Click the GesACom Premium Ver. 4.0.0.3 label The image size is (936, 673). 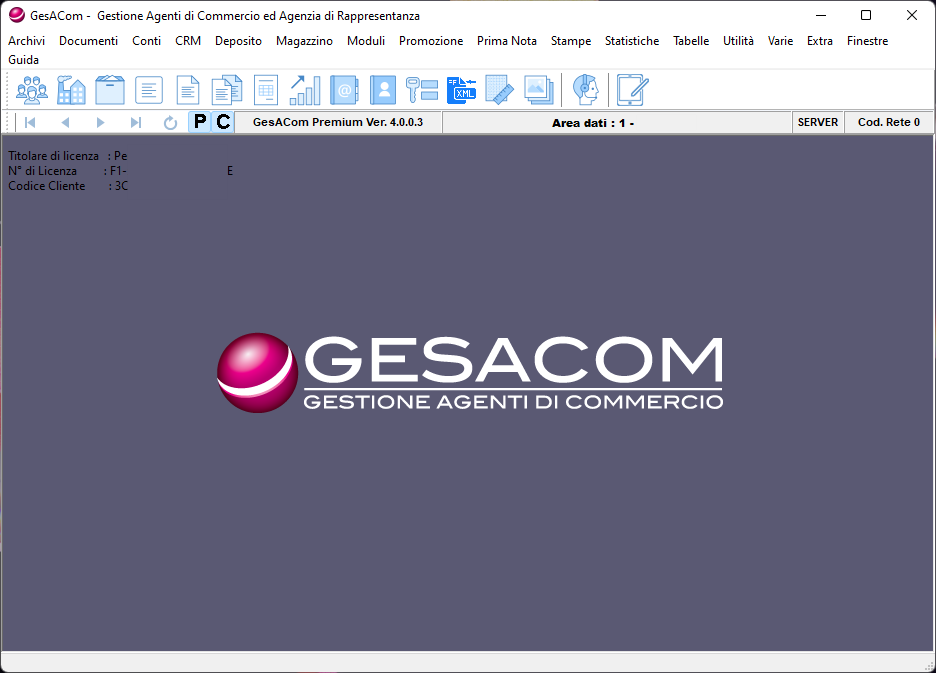[338, 122]
